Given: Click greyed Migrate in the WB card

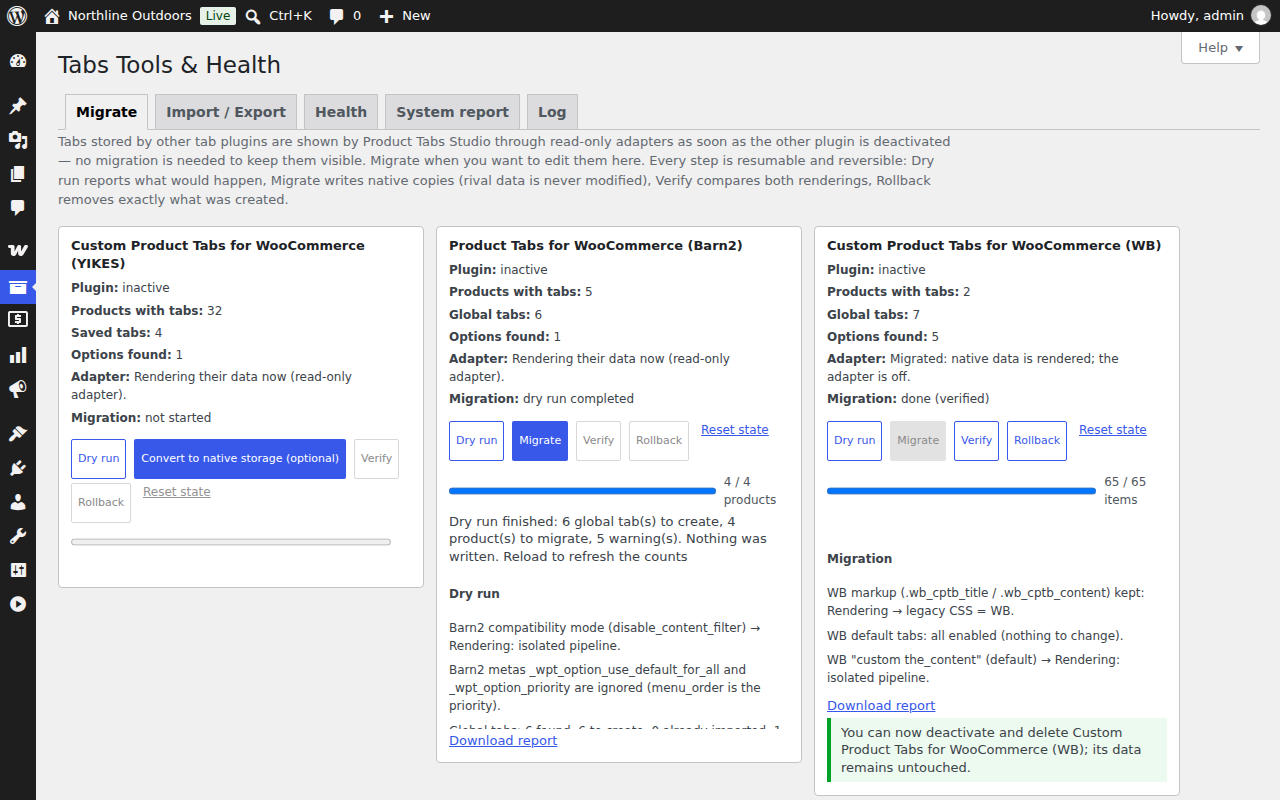Looking at the screenshot, I should [918, 441].
